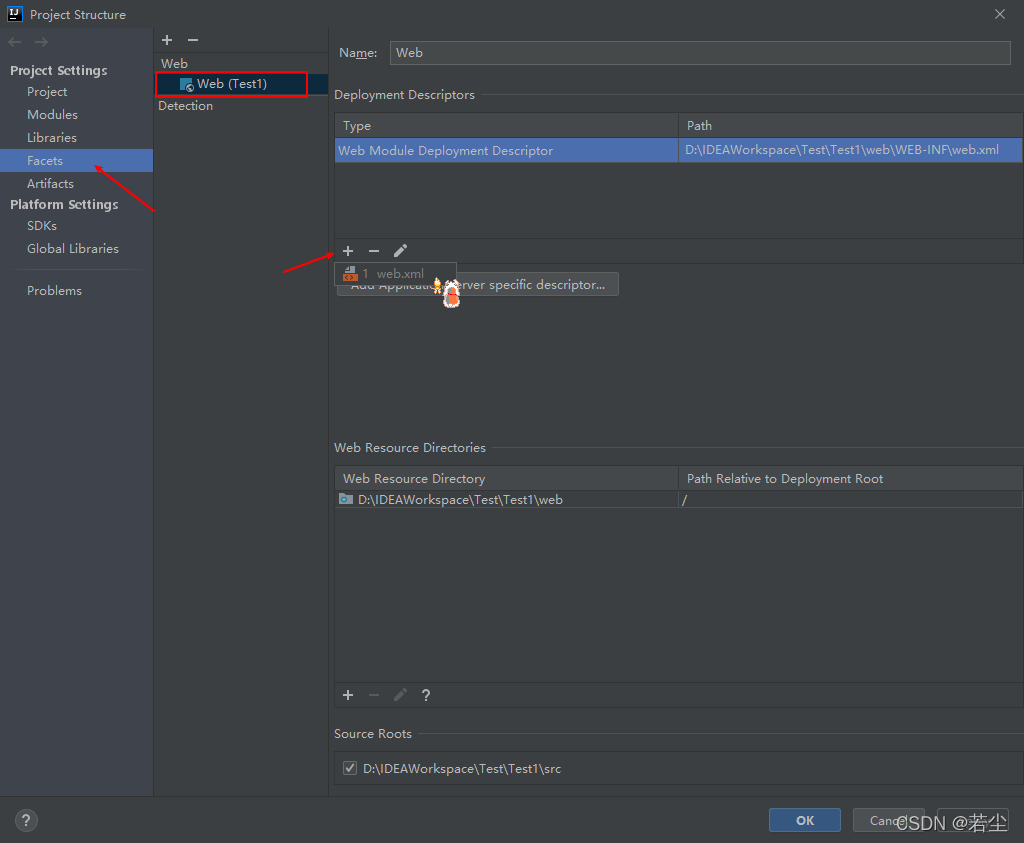Image resolution: width=1024 pixels, height=843 pixels.
Task: Open the Problems page
Action: click(x=54, y=291)
